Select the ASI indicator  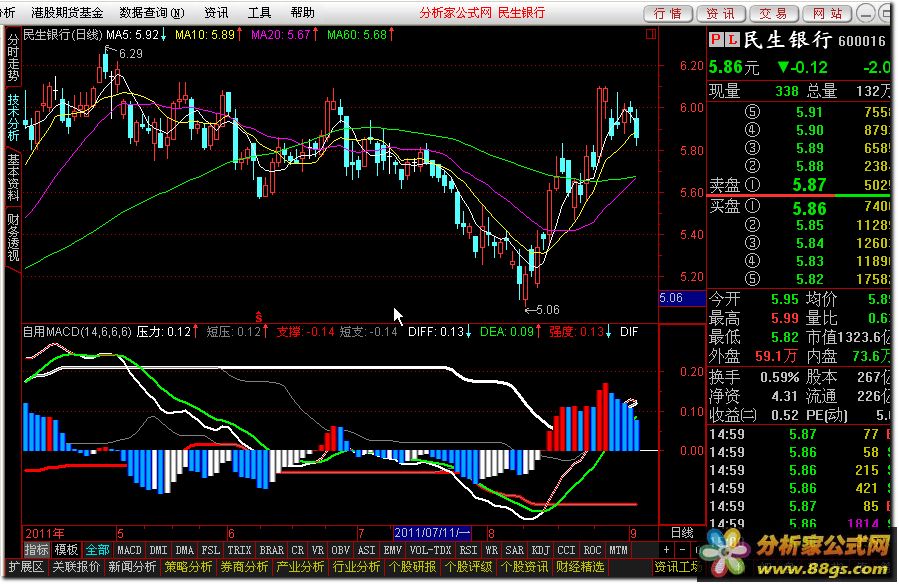(366, 550)
